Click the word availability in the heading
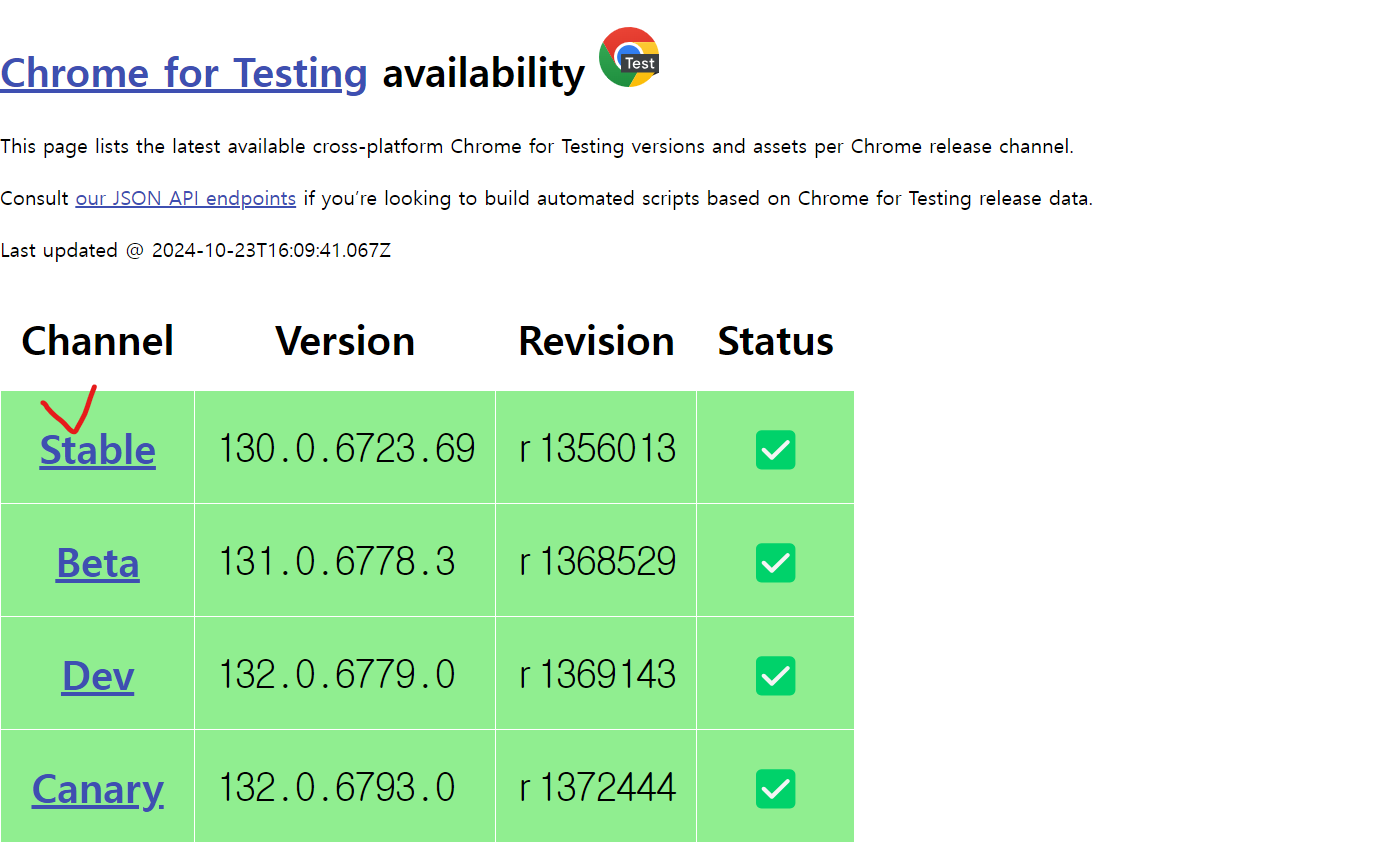1387x845 pixels. coord(484,73)
